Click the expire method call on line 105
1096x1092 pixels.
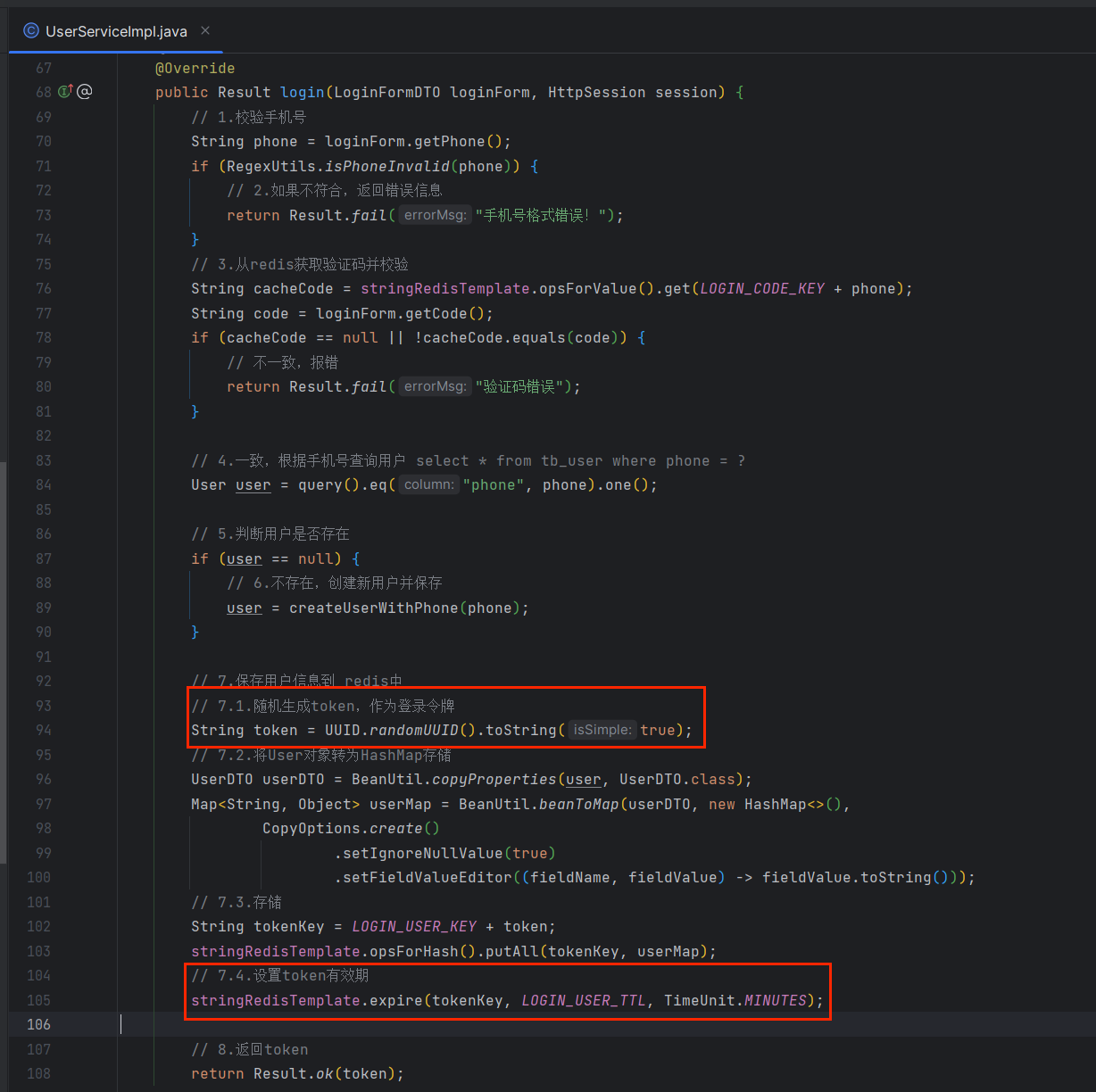[396, 1000]
